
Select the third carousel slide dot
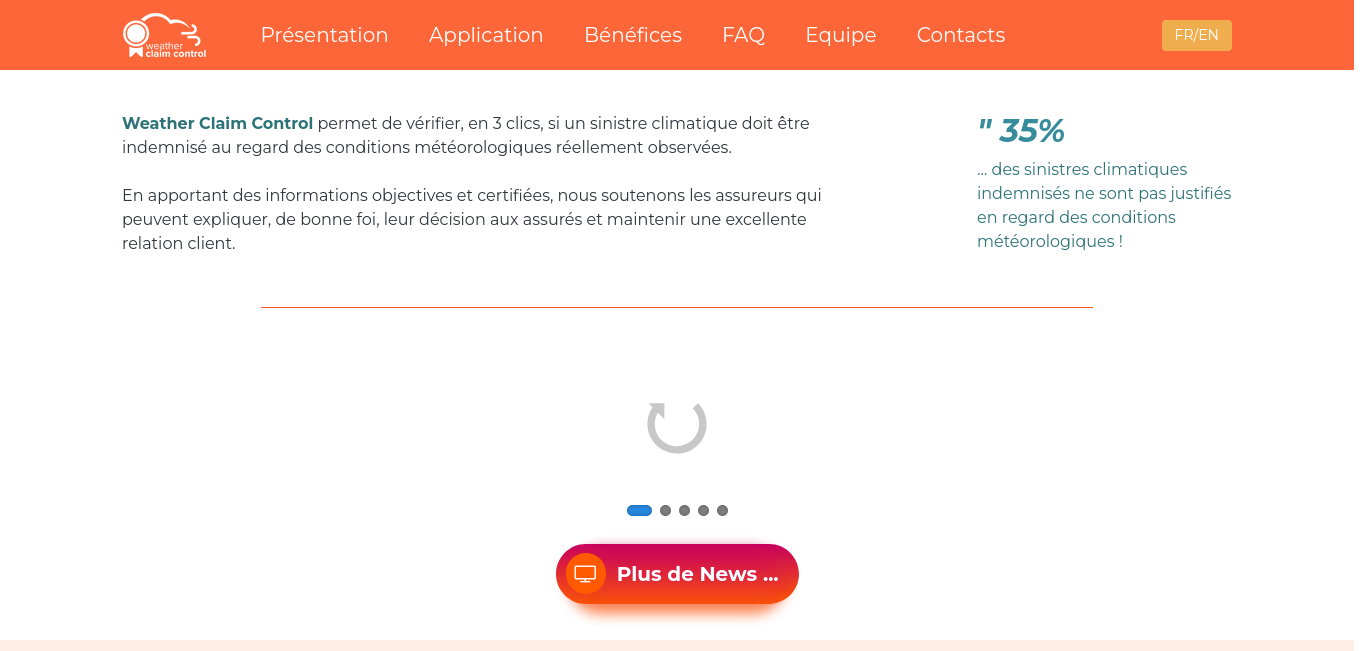point(684,510)
